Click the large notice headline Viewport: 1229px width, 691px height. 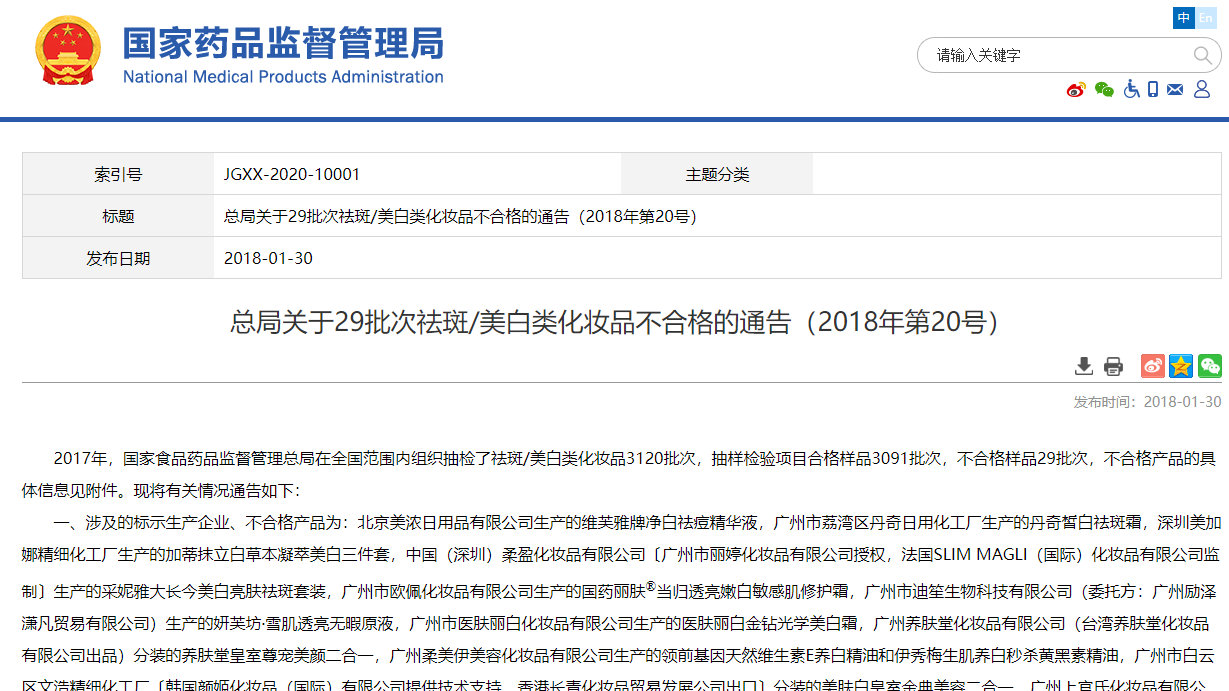pyautogui.click(x=614, y=321)
